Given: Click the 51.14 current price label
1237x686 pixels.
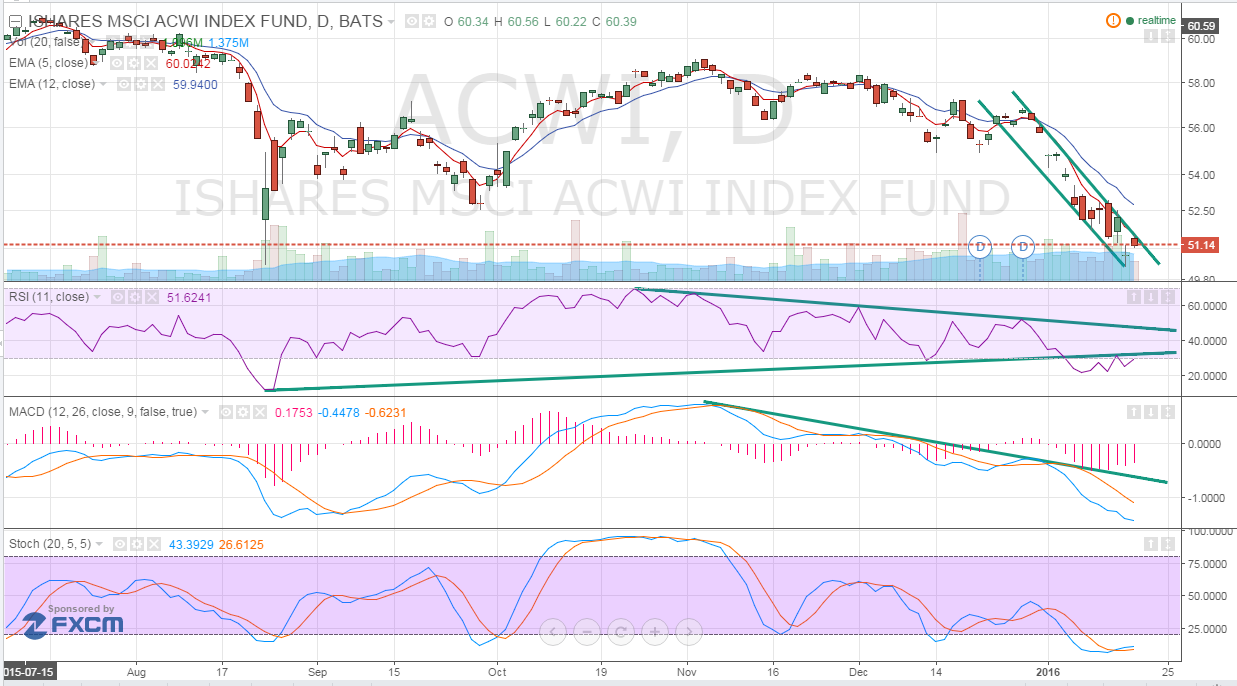Looking at the screenshot, I should pos(1200,245).
